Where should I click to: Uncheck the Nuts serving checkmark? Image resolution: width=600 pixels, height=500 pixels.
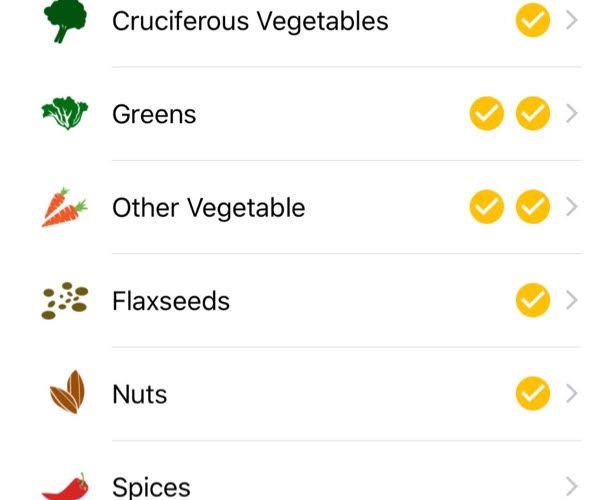[533, 394]
